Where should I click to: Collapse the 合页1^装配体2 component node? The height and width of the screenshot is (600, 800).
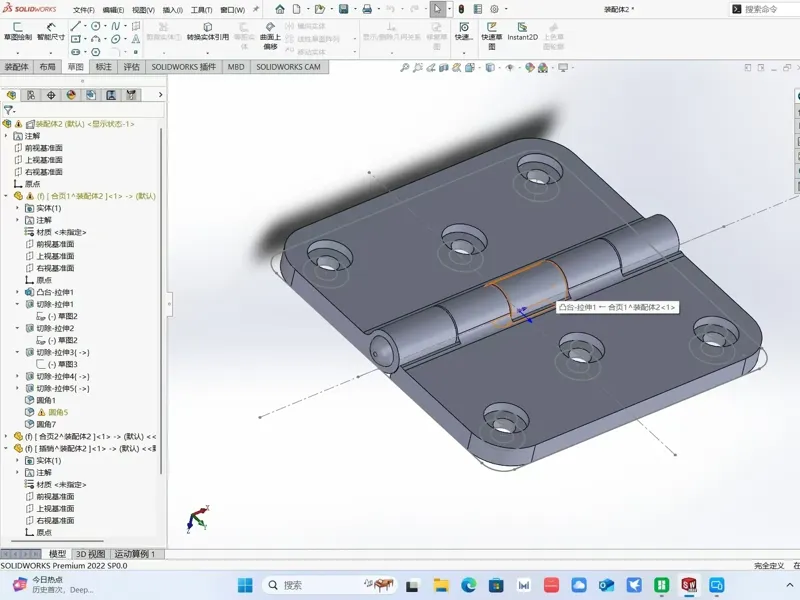point(6,196)
